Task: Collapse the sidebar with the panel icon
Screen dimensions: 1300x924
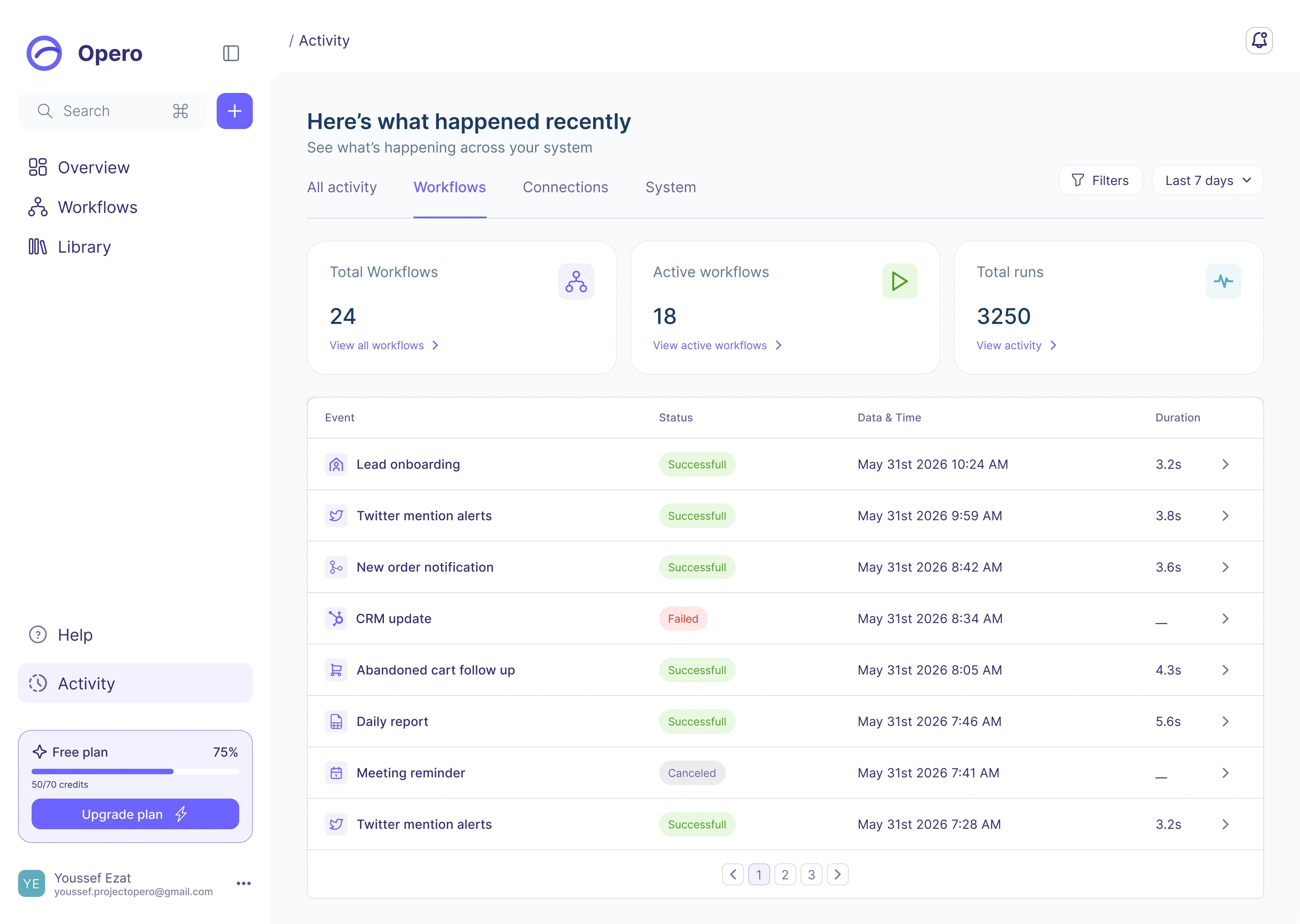Action: click(x=230, y=53)
